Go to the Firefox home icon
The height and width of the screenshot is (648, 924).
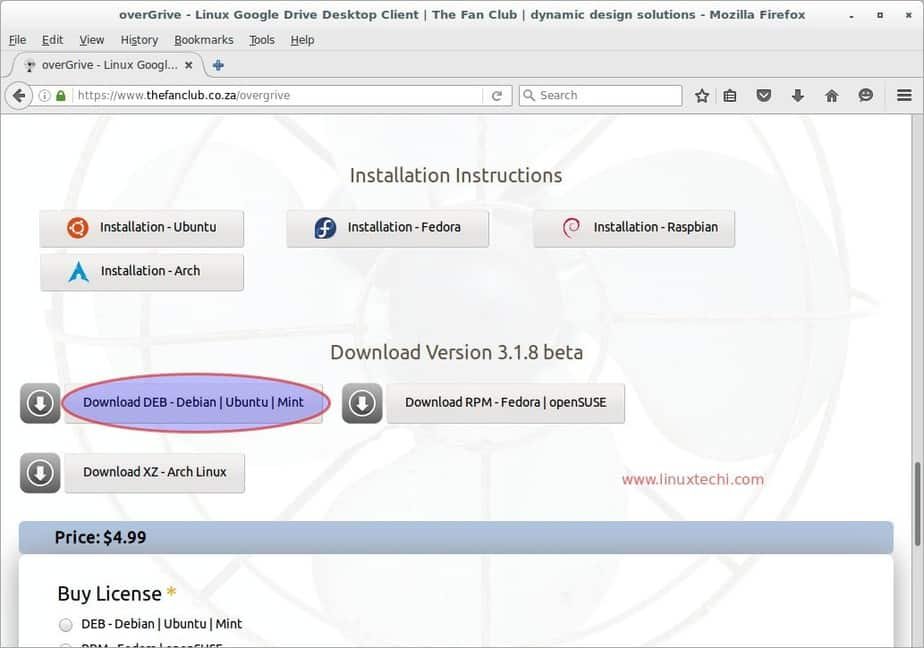click(x=831, y=95)
